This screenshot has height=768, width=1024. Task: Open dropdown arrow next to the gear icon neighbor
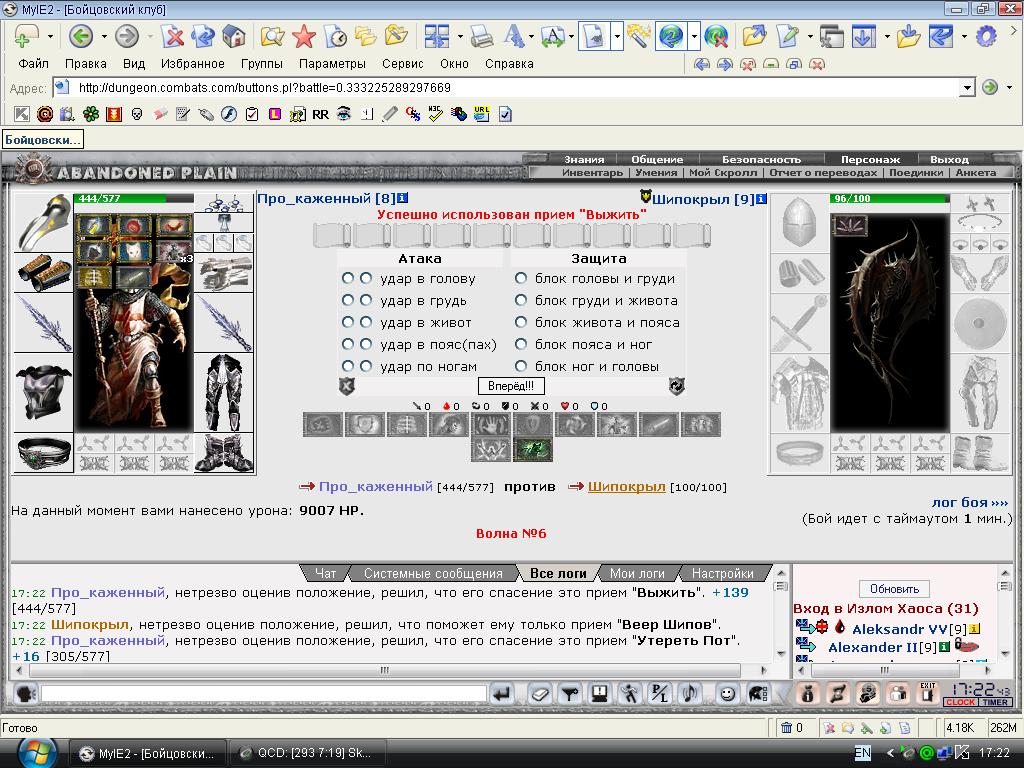pos(964,36)
